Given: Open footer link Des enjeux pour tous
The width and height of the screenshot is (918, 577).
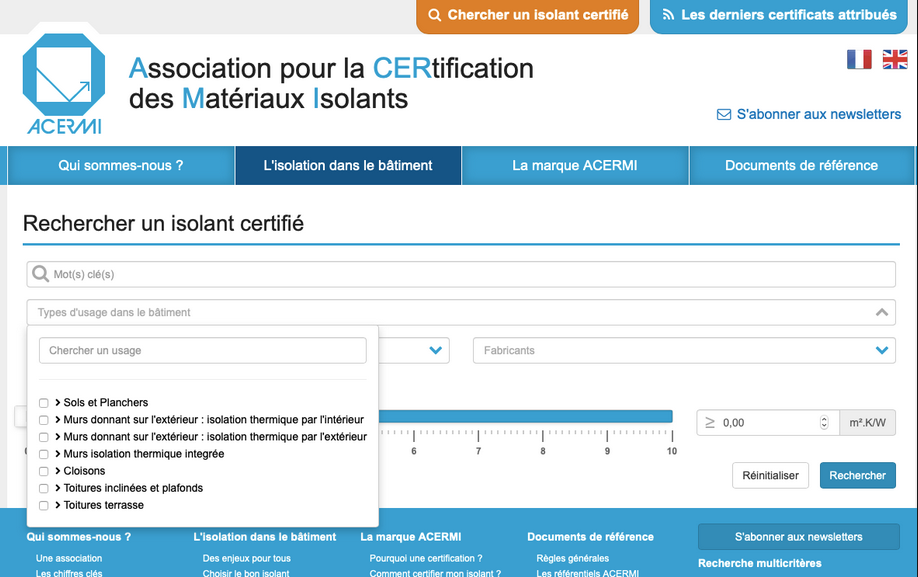Looking at the screenshot, I should click(246, 558).
